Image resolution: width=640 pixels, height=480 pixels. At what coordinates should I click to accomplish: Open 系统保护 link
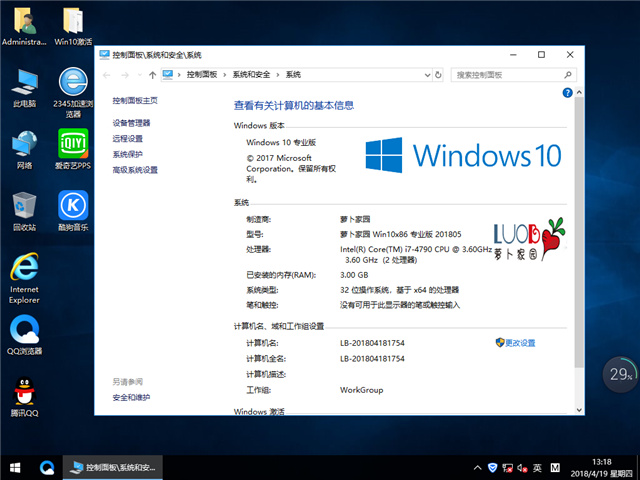128,154
